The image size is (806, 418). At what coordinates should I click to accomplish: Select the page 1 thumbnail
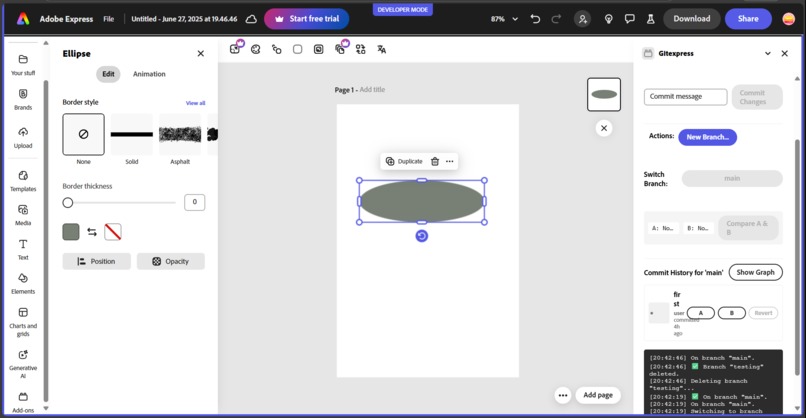(604, 95)
